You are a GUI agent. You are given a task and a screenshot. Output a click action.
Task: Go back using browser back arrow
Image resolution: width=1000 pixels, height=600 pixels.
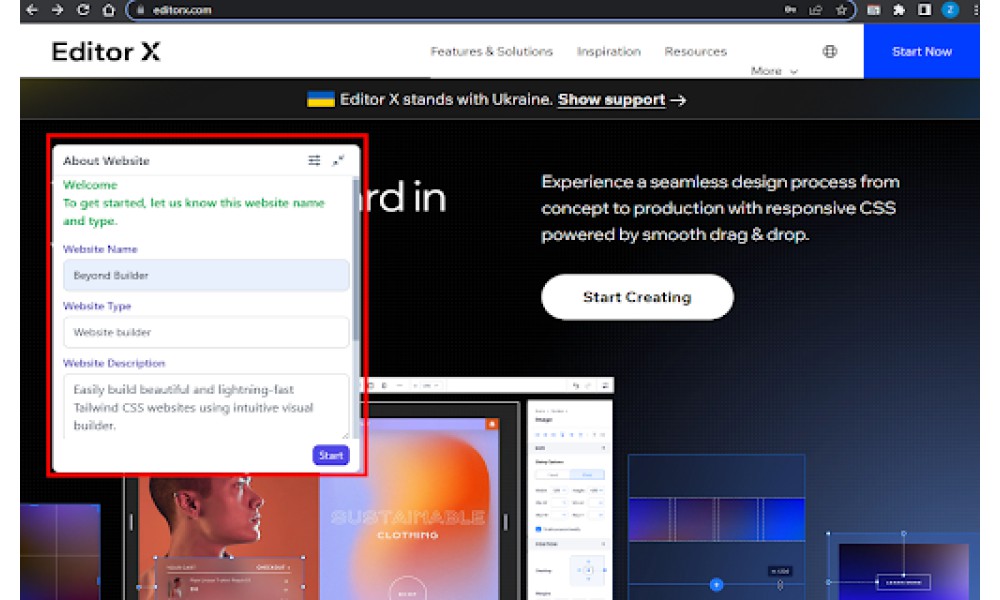click(31, 10)
